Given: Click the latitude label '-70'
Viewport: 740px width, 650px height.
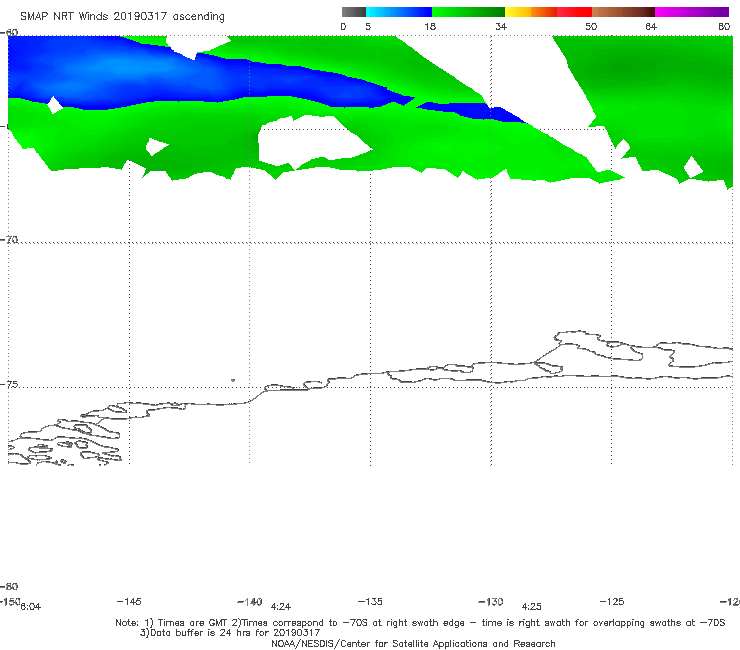Looking at the screenshot, I should pos(9,240).
